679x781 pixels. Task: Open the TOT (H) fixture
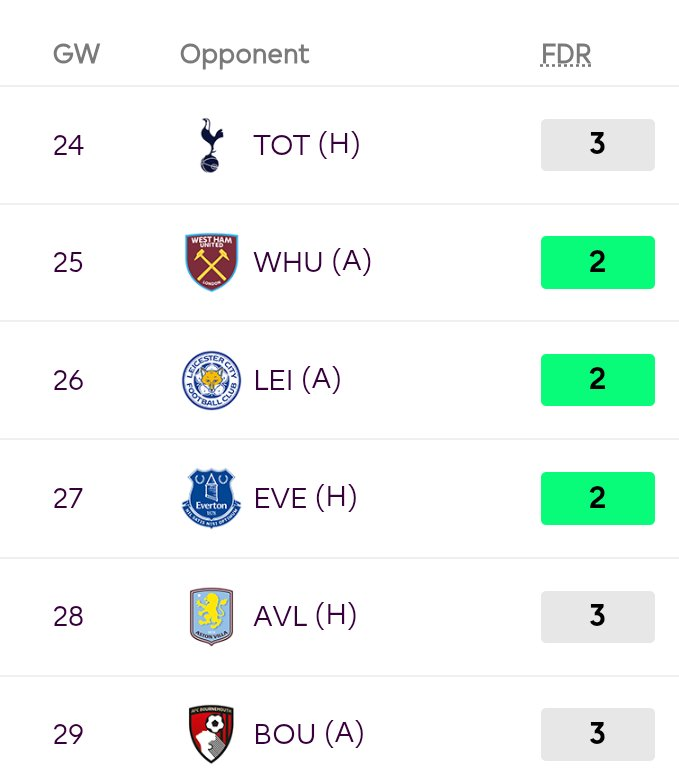point(306,145)
